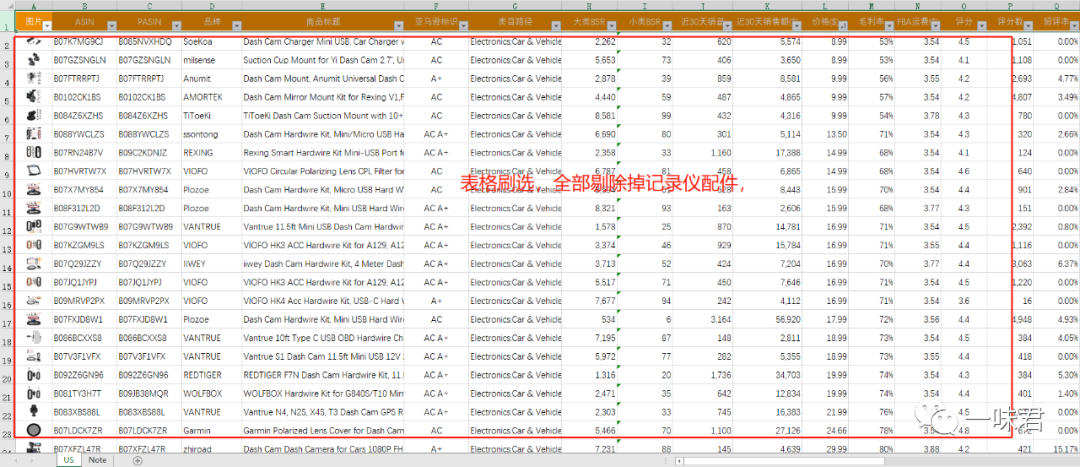Click brand cell TiToeKi
The image size is (1080, 467).
point(211,116)
